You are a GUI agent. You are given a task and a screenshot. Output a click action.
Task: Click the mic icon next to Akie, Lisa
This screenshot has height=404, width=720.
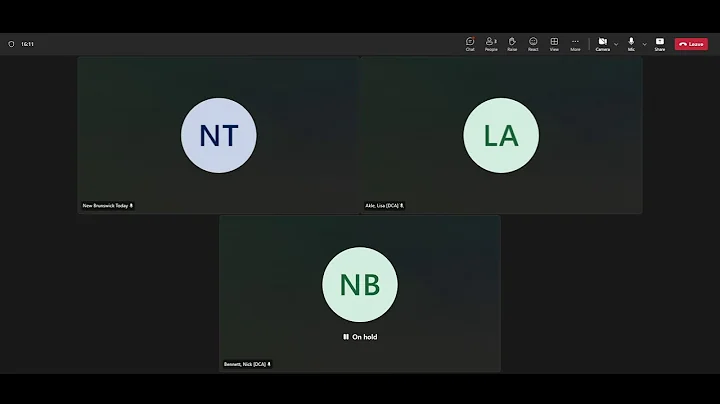(x=402, y=206)
